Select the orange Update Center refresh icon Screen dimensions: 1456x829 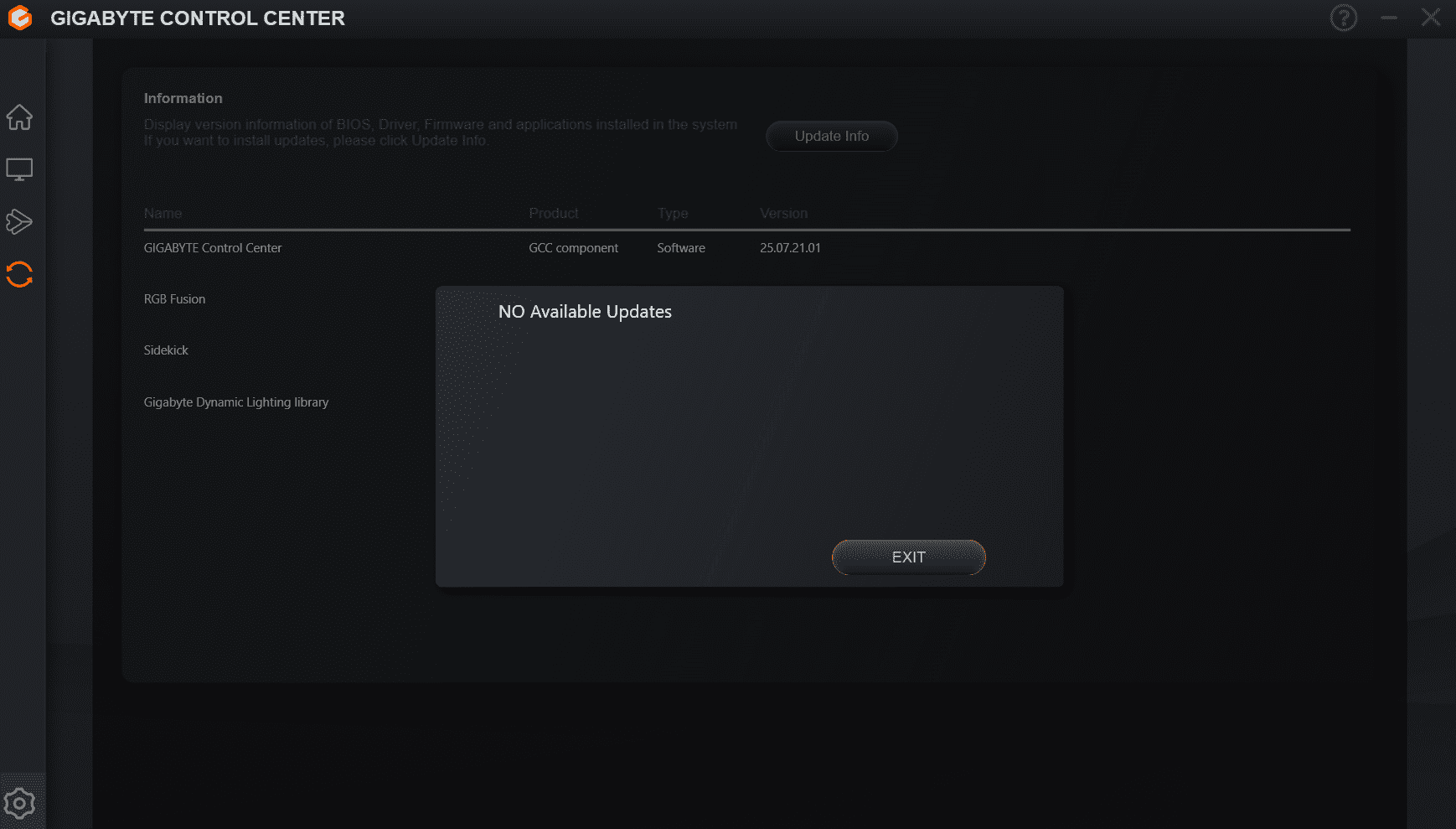click(19, 274)
